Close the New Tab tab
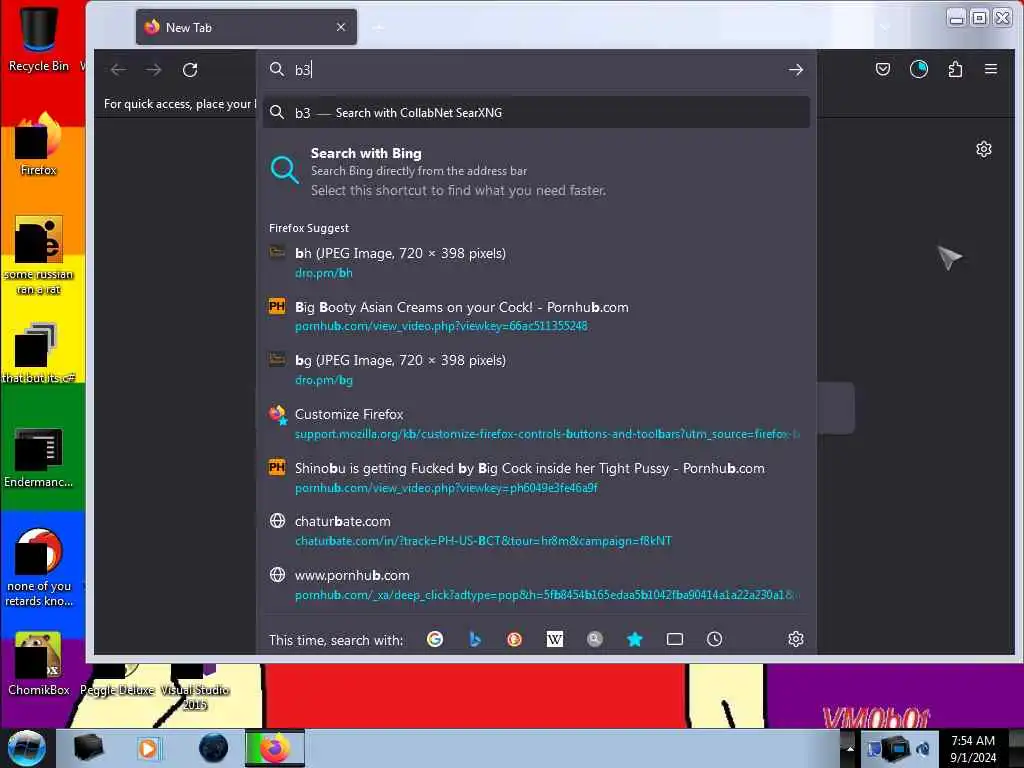 [341, 27]
